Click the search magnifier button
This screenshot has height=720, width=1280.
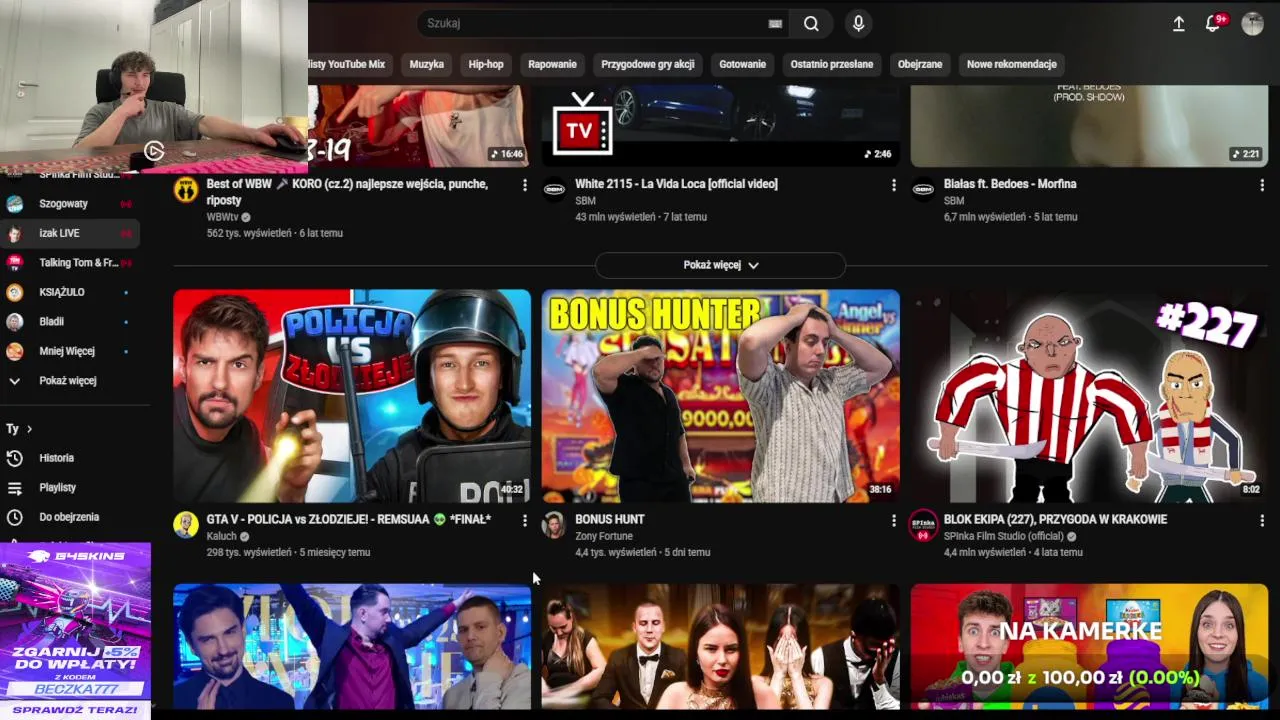point(811,24)
